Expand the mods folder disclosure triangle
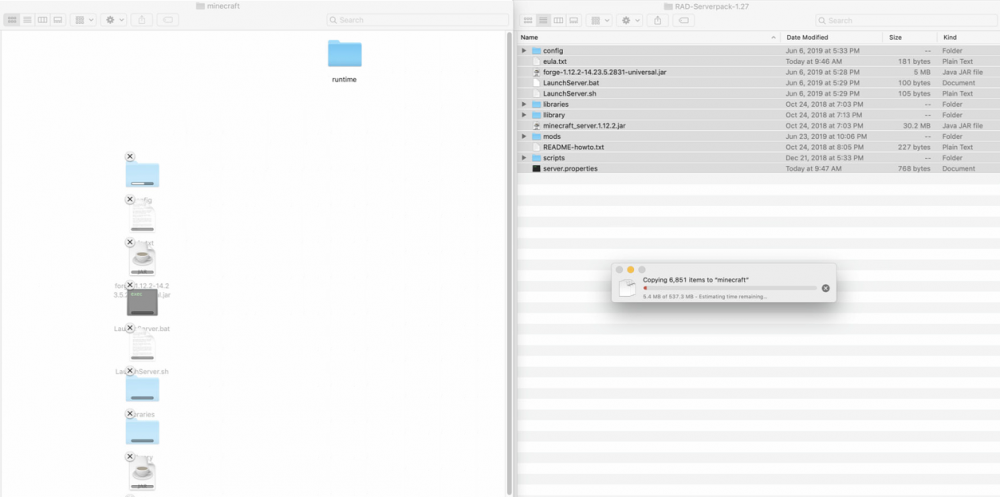 click(x=524, y=137)
